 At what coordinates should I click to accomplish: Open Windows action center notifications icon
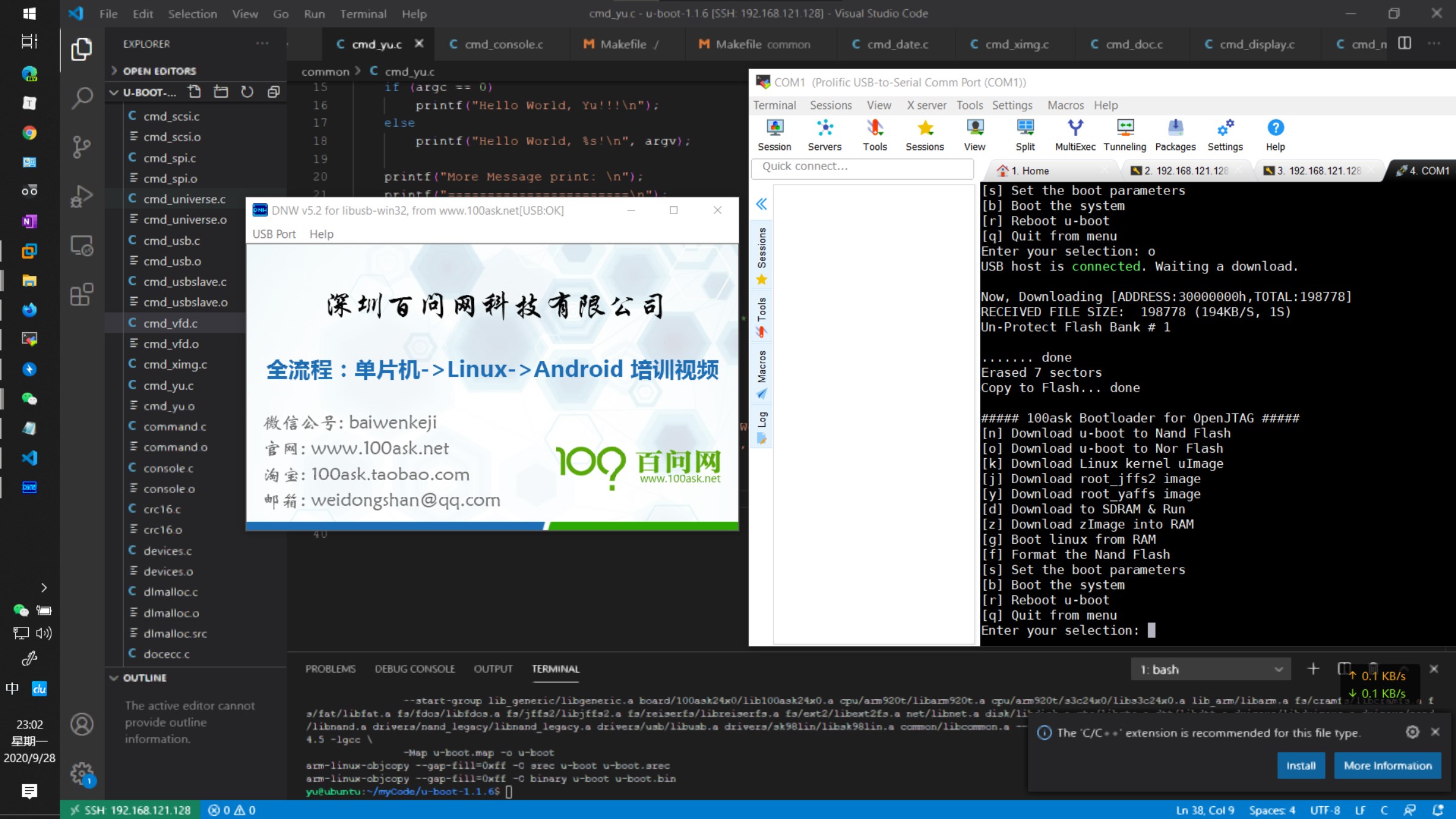[29, 791]
